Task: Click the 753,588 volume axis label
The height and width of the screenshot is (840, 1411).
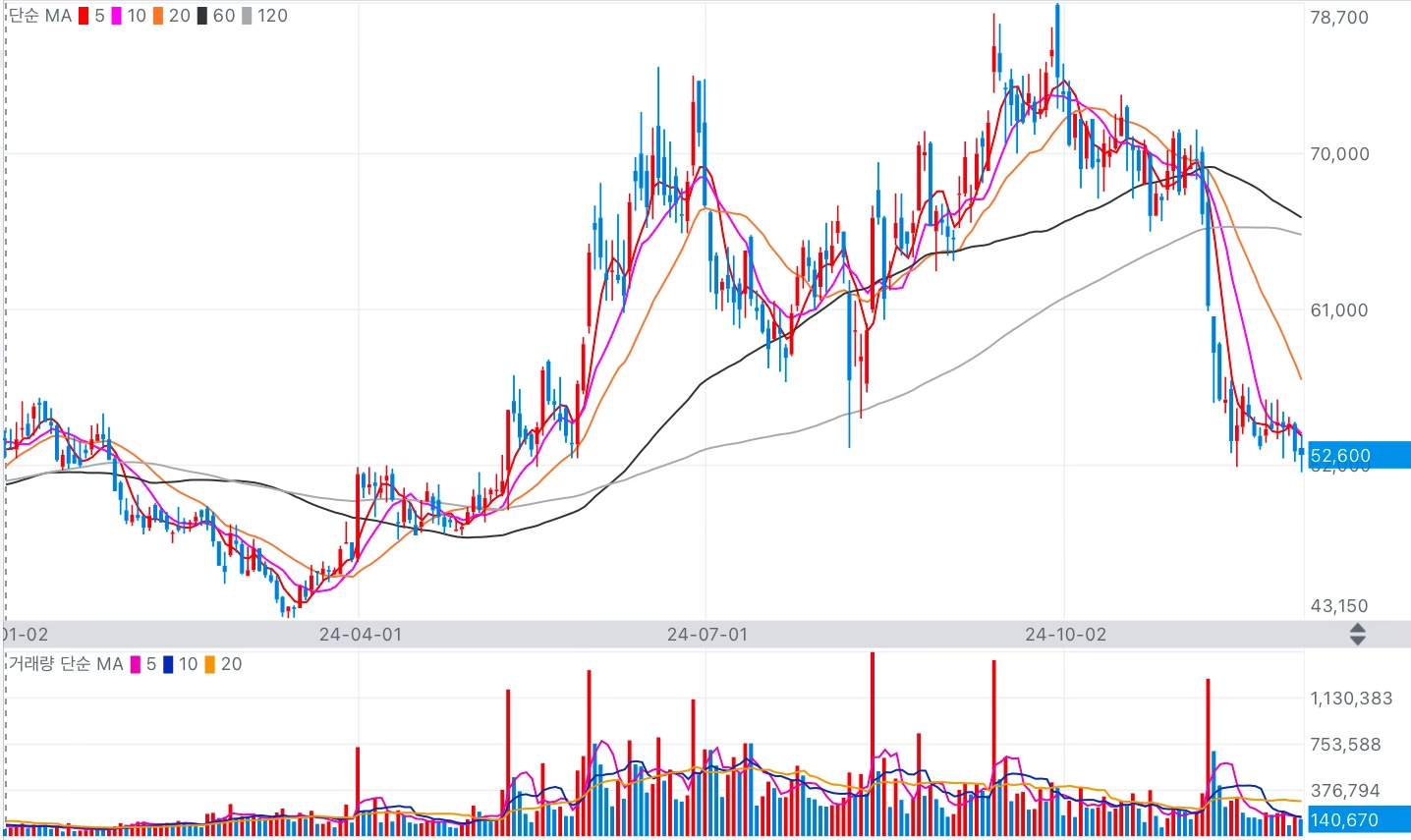Action: click(1345, 745)
